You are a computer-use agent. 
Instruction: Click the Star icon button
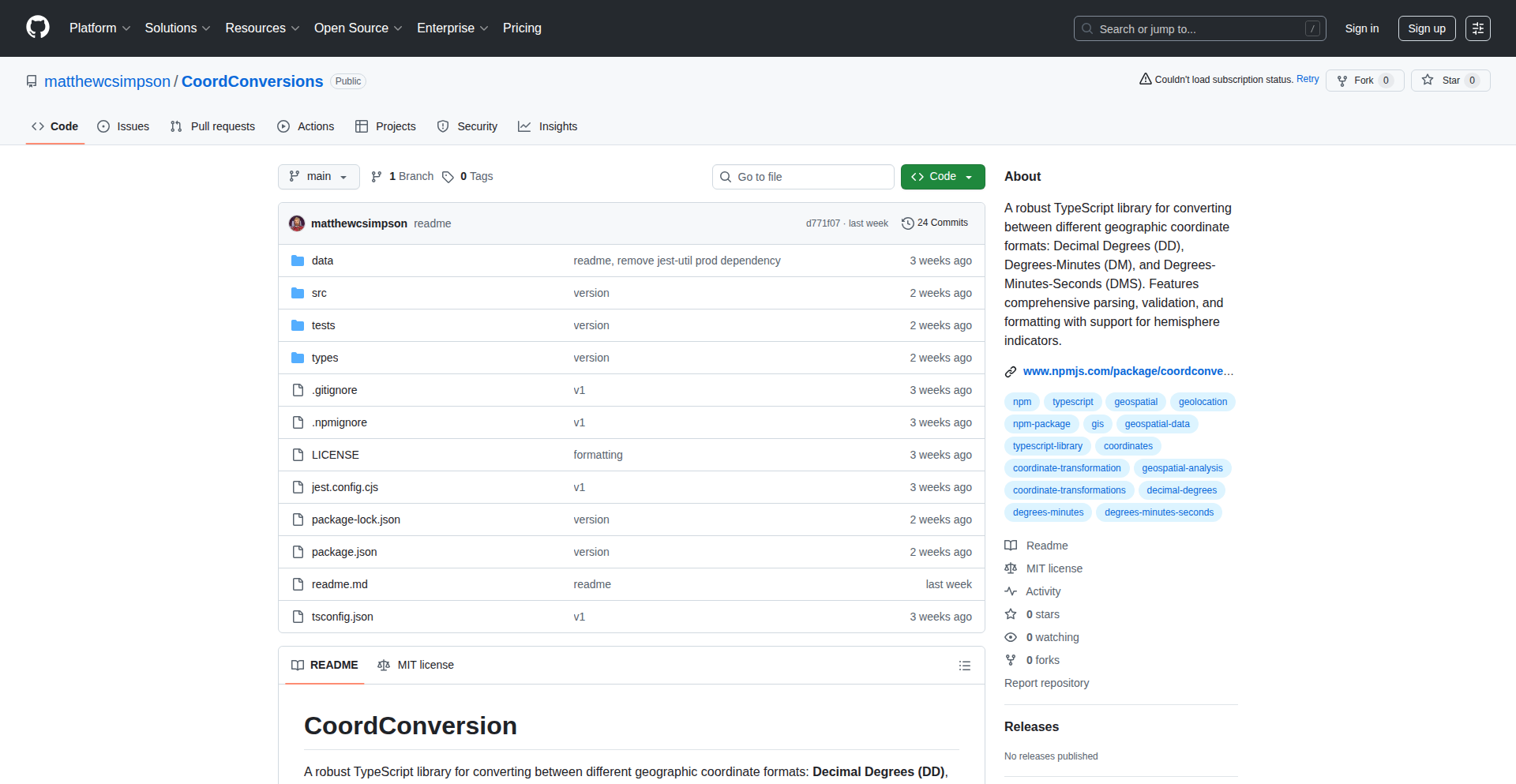(1428, 80)
